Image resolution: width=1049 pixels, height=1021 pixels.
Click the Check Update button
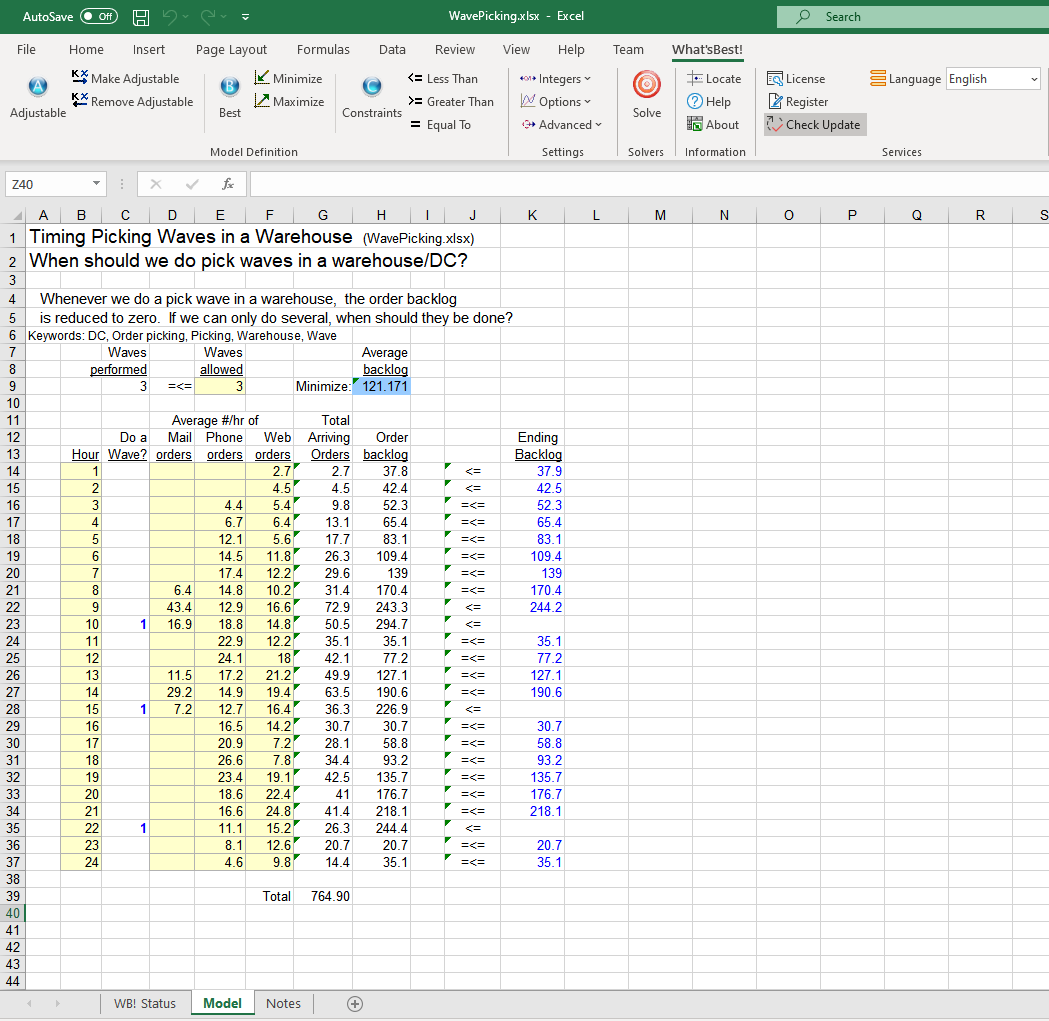814,125
